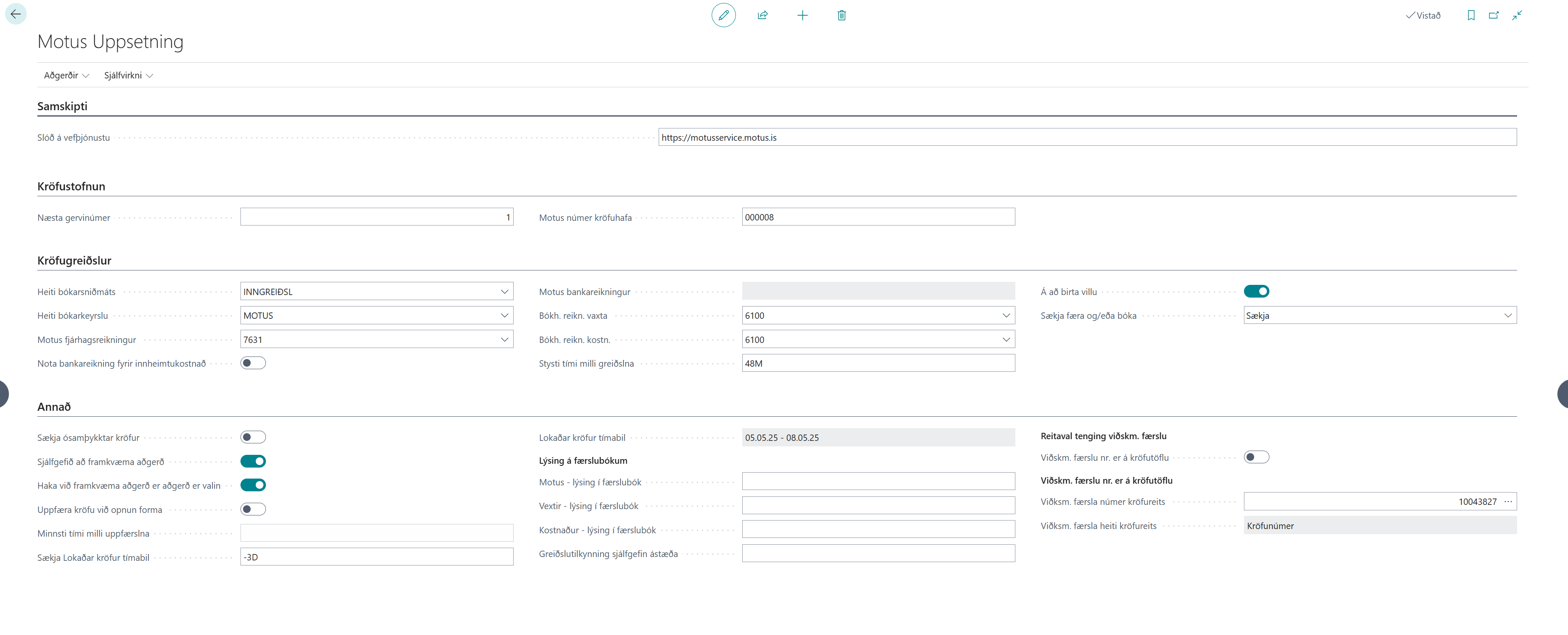
Task: Click the Stysti tími milli greiðslna field
Action: tap(878, 364)
